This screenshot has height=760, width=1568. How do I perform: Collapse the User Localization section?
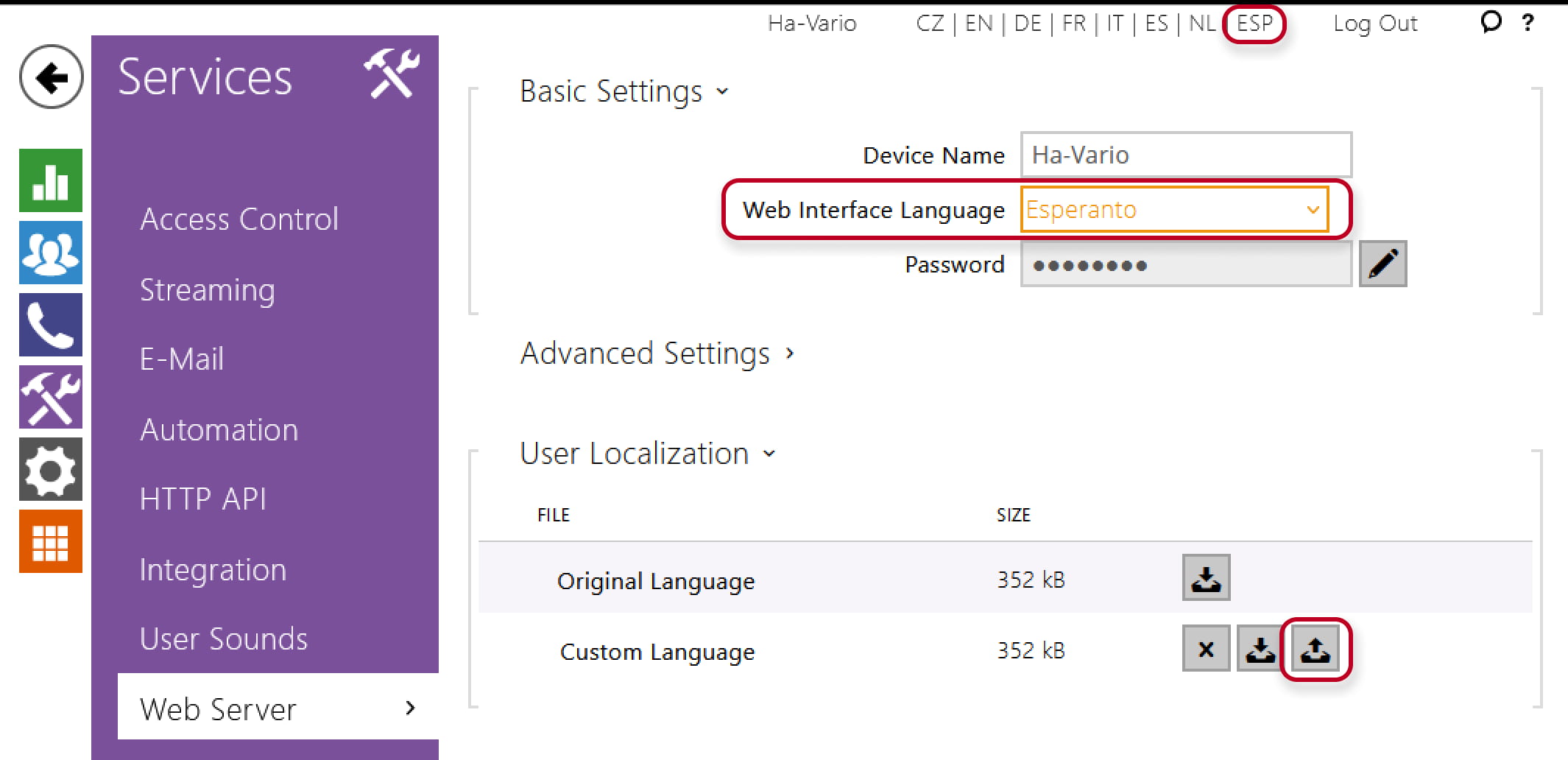(x=648, y=454)
